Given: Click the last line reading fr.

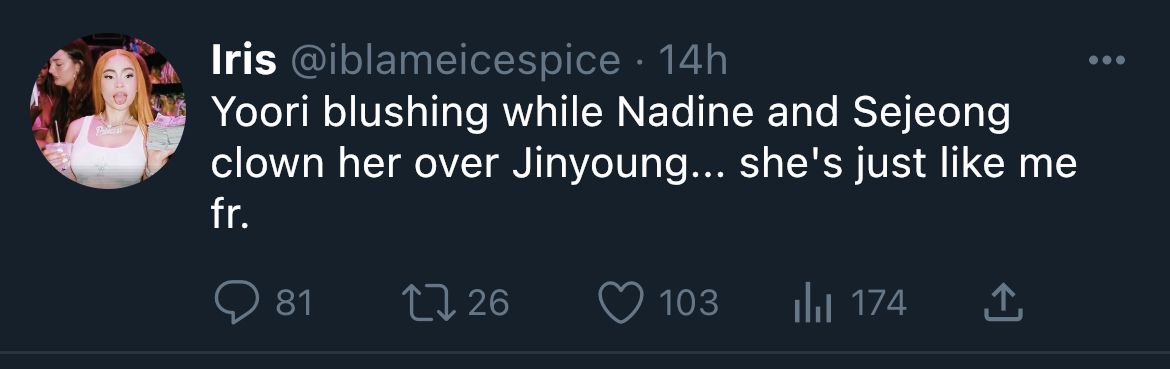Looking at the screenshot, I should pos(228,216).
